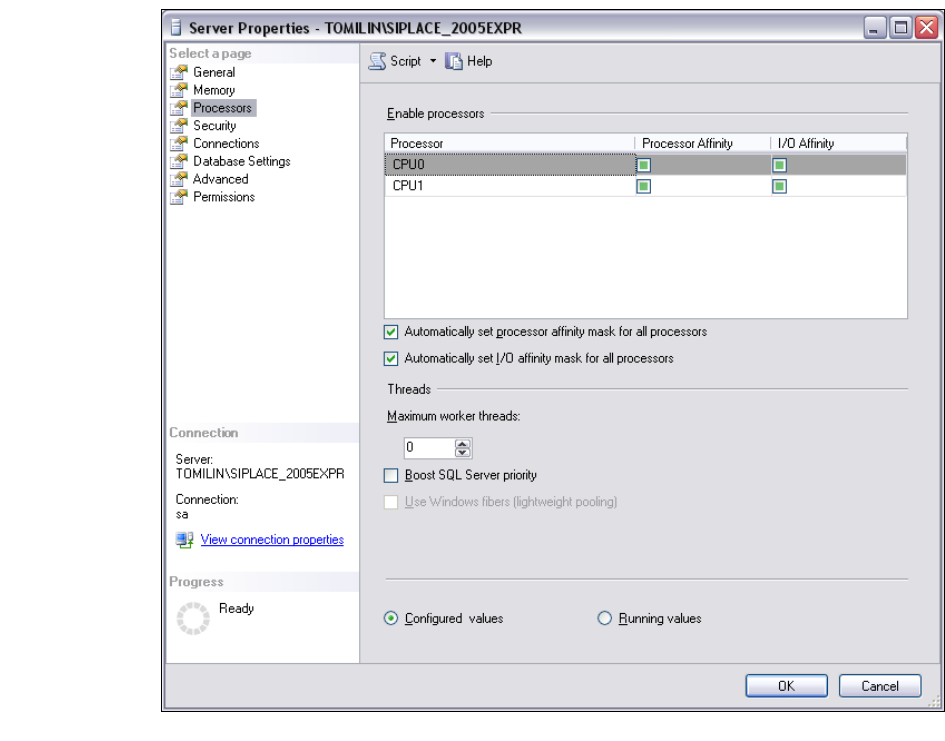The height and width of the screenshot is (741, 945).
Task: Click the Security page icon
Action: pos(178,126)
